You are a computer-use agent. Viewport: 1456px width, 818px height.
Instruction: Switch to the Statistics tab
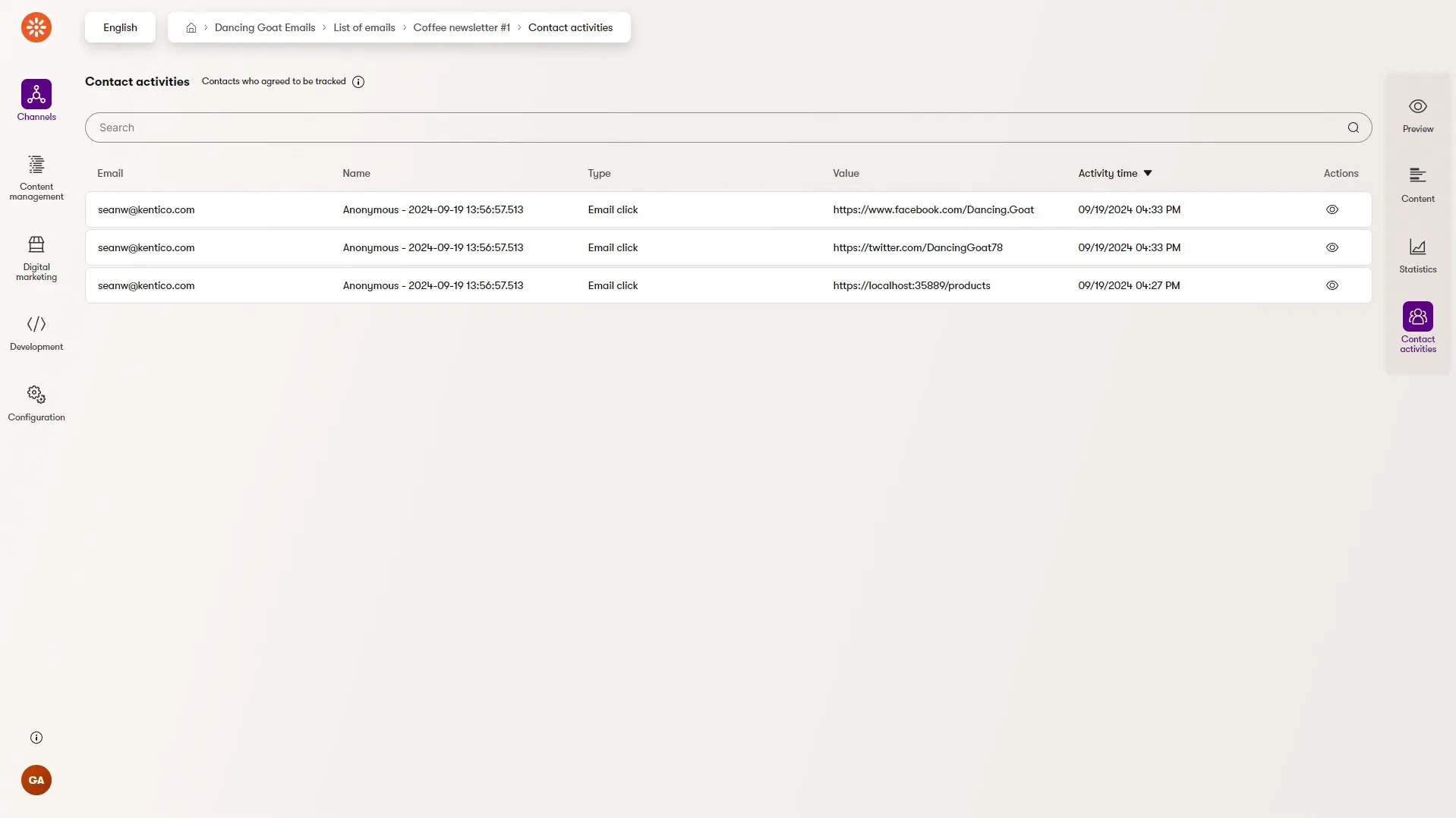(x=1418, y=256)
